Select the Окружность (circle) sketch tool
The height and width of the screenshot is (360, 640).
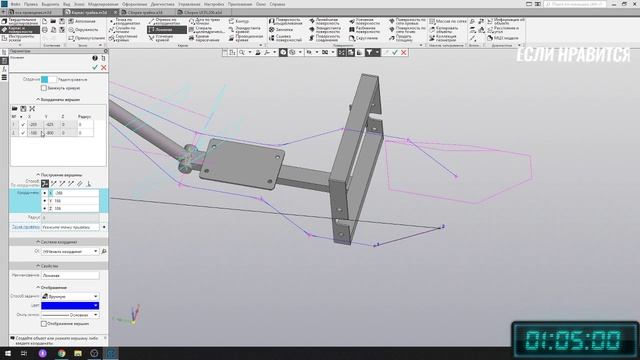[83, 30]
